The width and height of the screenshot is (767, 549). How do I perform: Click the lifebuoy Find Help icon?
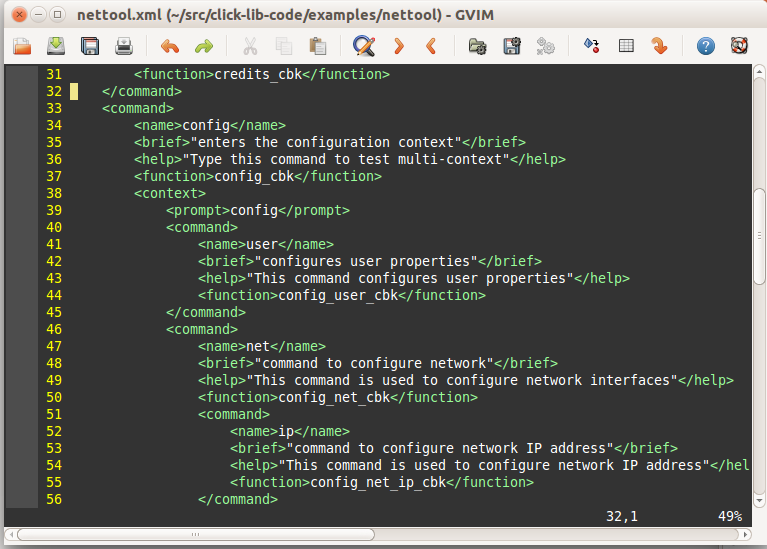739,46
